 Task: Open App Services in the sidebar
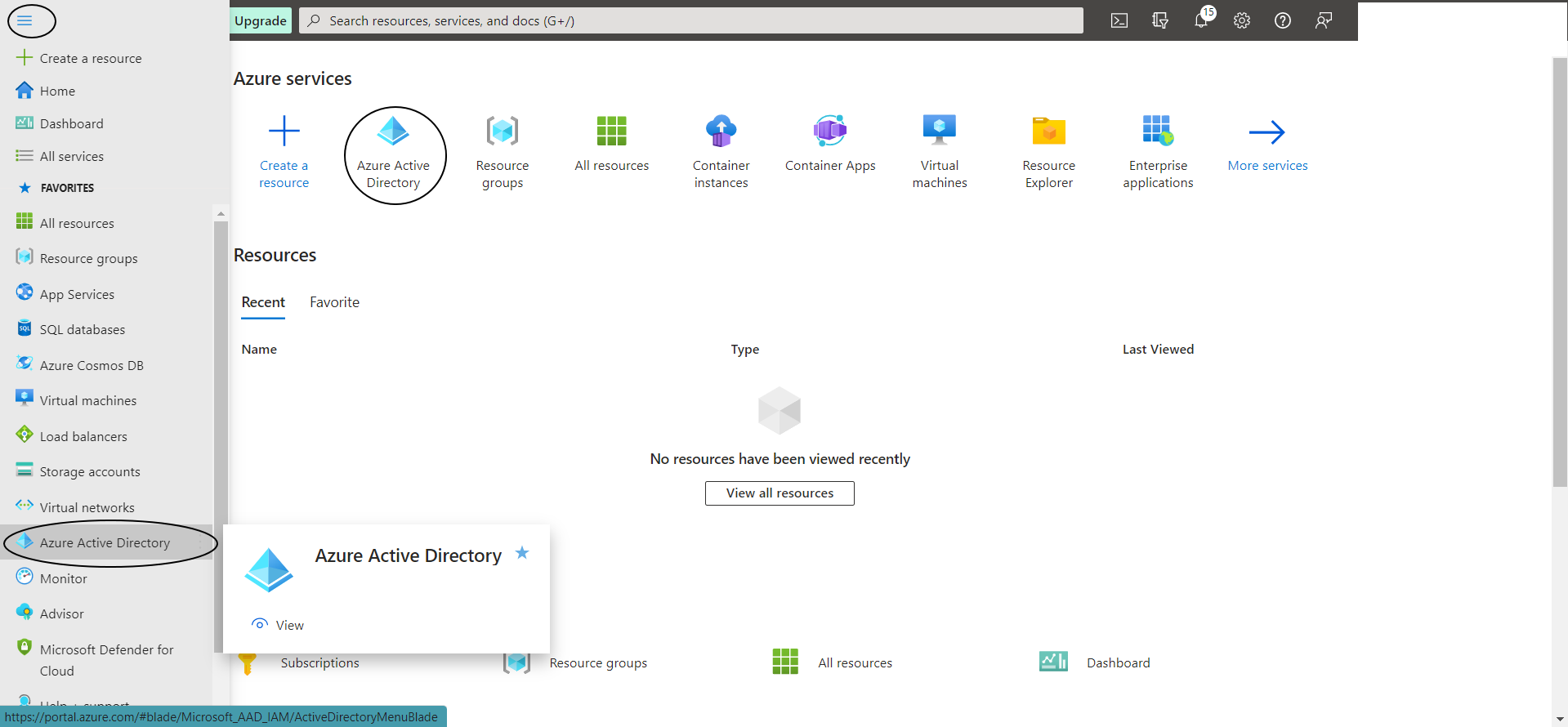click(x=77, y=294)
